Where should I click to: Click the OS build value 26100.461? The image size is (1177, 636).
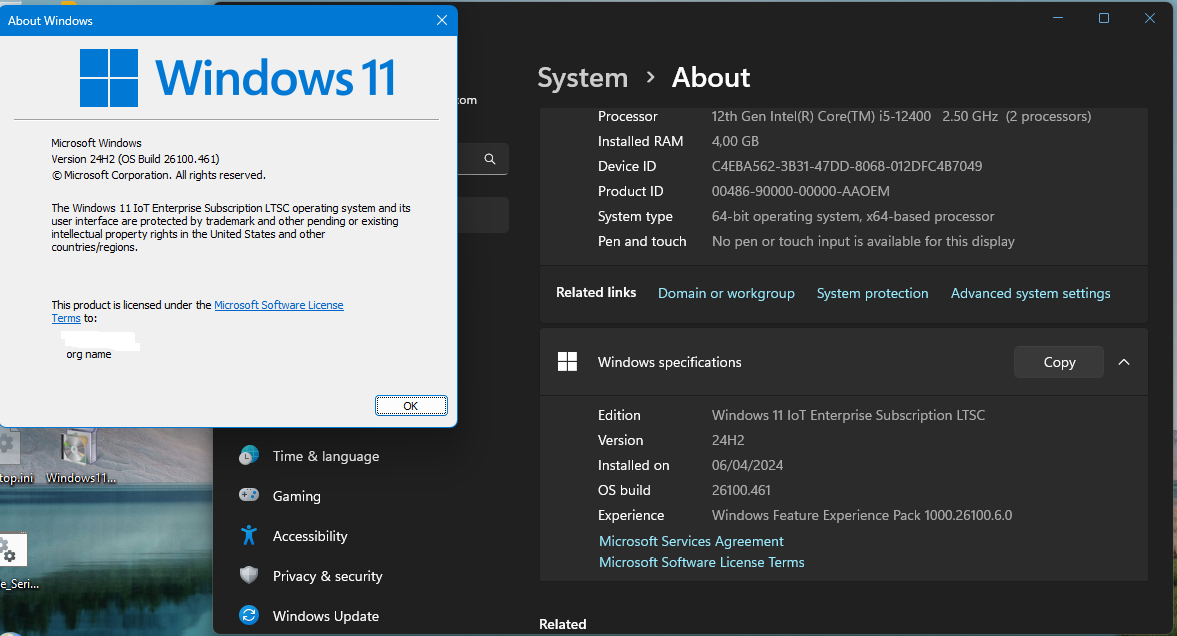741,490
